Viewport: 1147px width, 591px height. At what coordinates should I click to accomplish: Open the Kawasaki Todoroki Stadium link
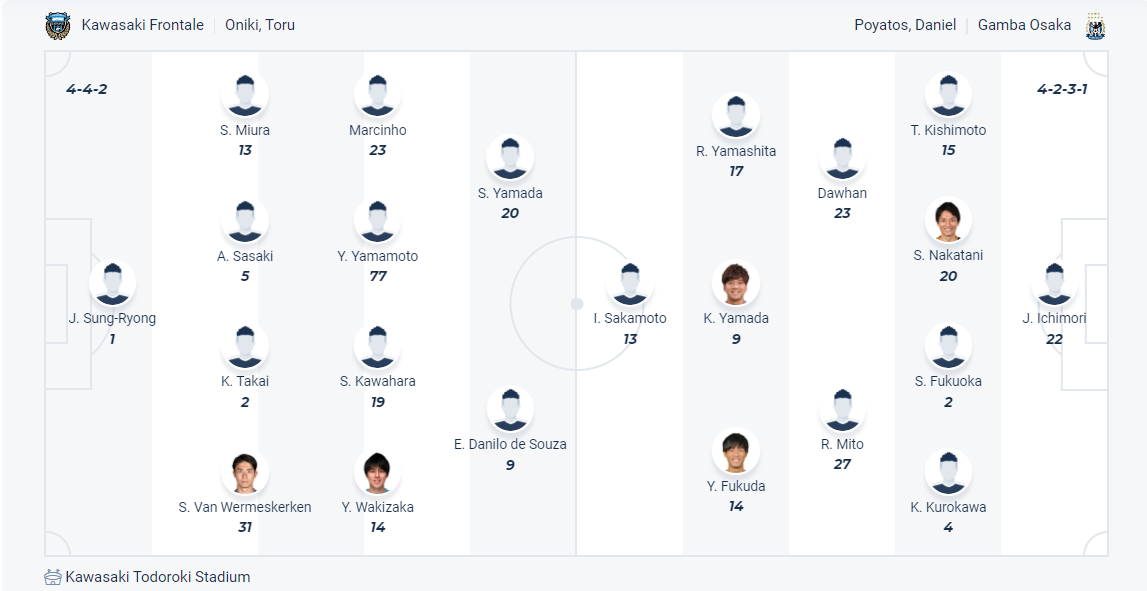(x=158, y=577)
